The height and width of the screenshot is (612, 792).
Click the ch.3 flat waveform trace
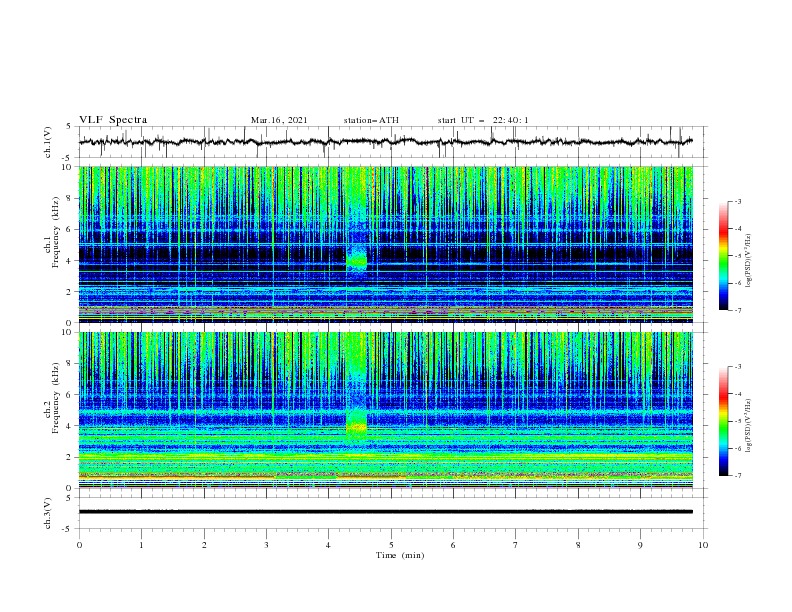386,512
